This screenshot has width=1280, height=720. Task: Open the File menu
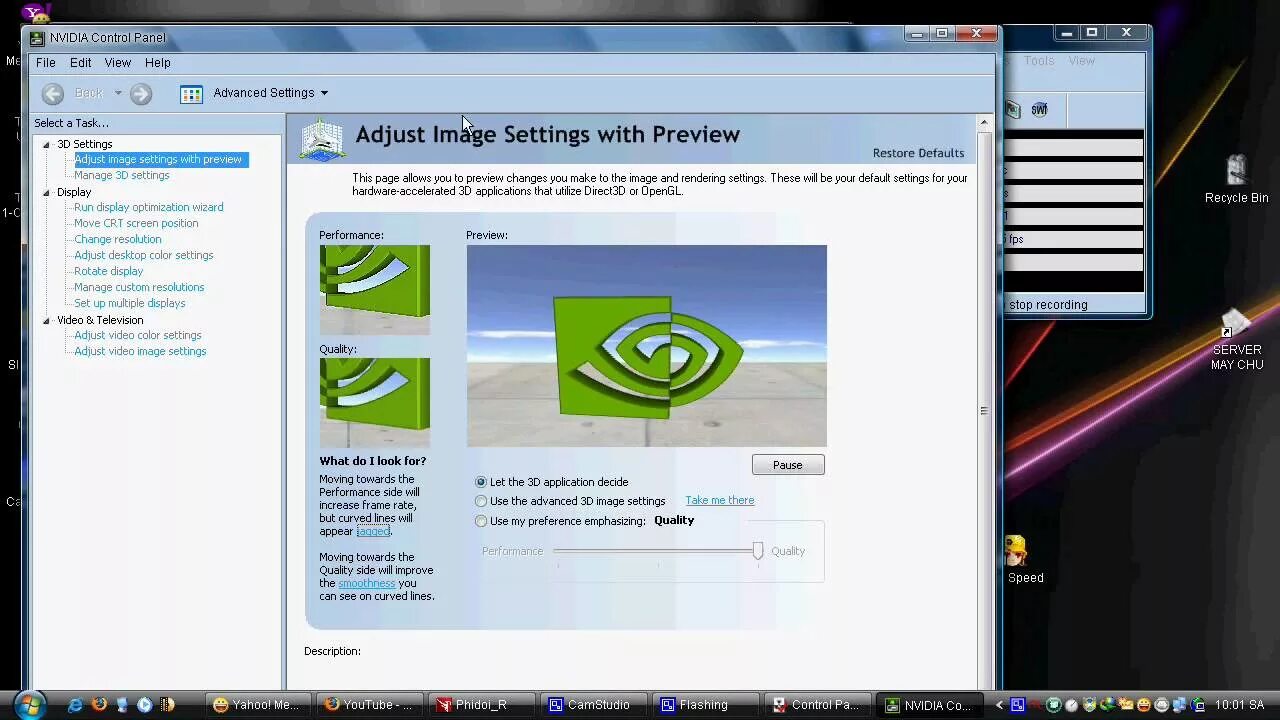[46, 62]
